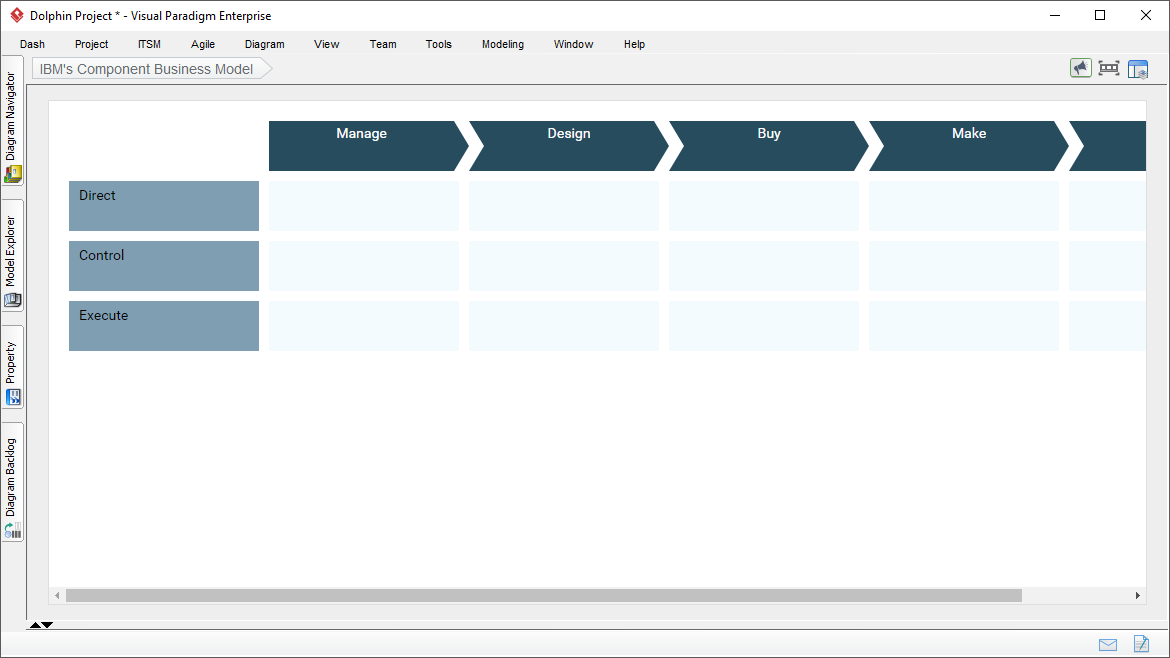Click the IBM's Component Business Model breadcrumb

point(151,69)
